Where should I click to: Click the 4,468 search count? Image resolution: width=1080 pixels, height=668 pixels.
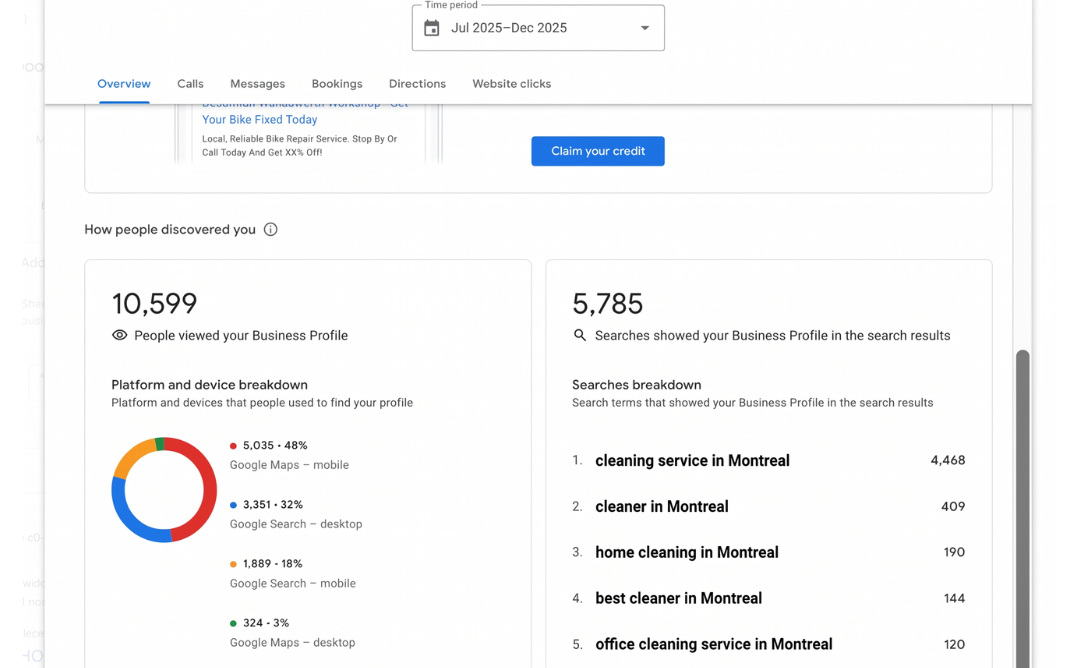tap(948, 460)
